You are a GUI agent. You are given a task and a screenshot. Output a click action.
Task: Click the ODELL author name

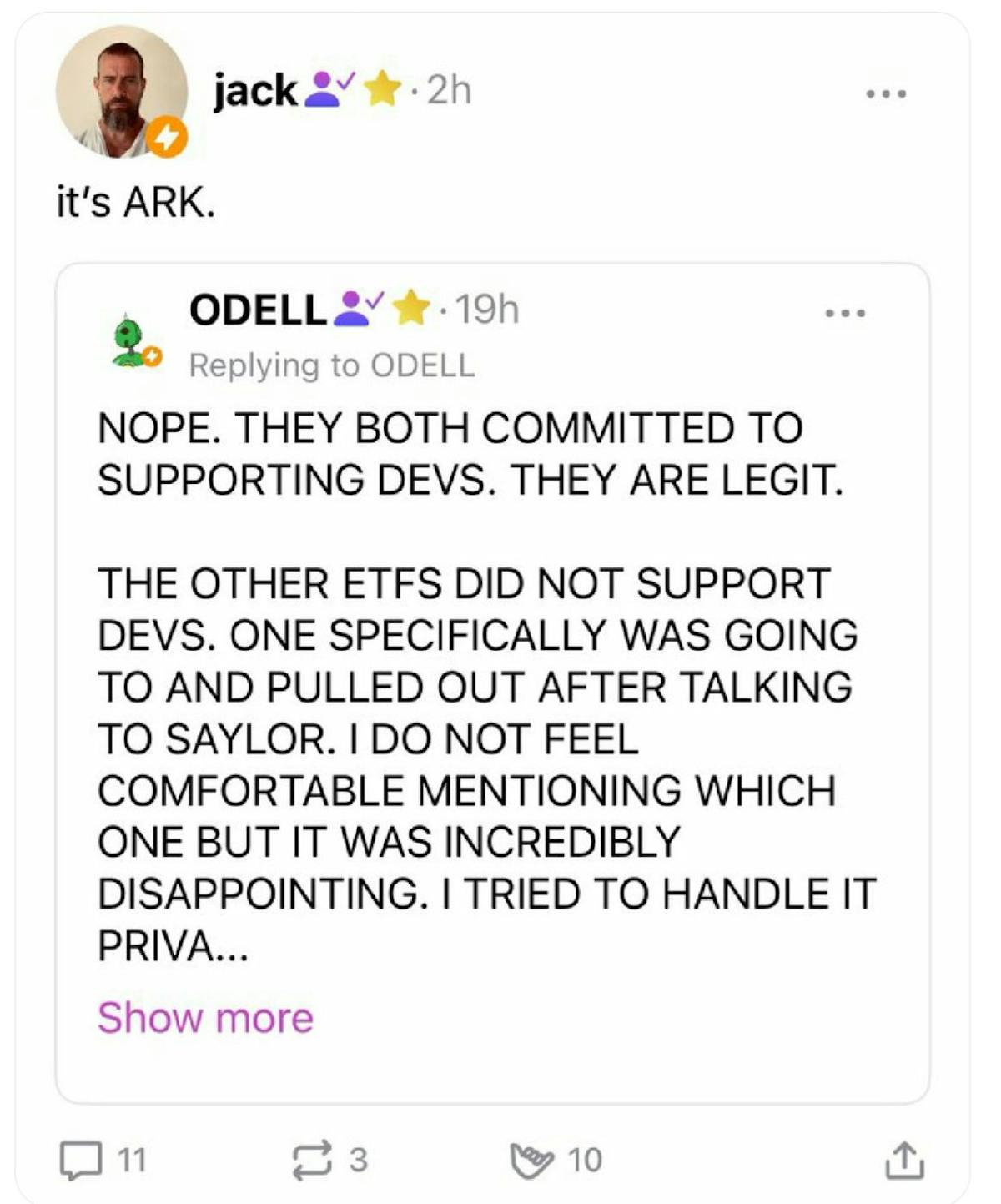[258, 310]
